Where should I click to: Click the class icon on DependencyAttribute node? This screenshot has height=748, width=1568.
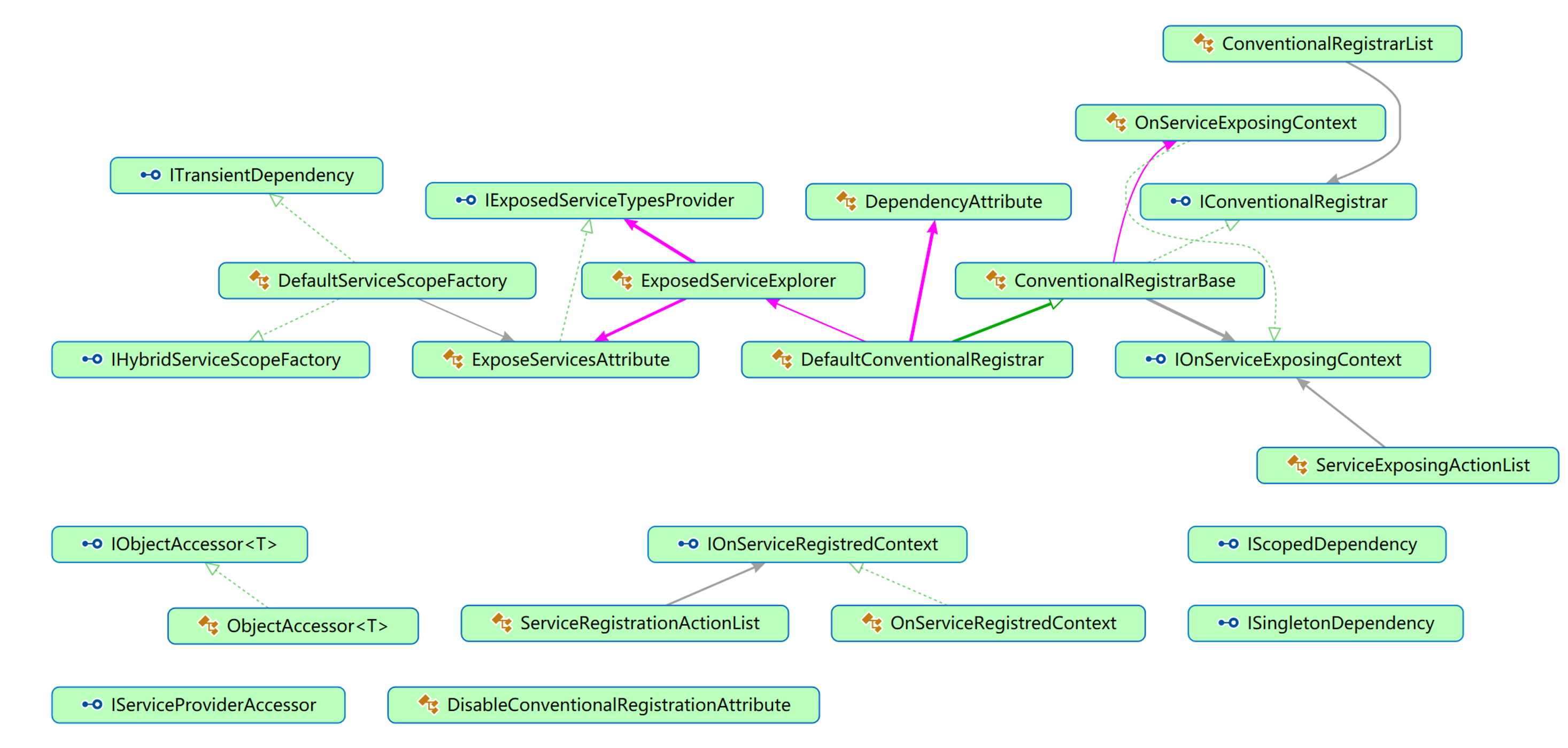tap(846, 201)
